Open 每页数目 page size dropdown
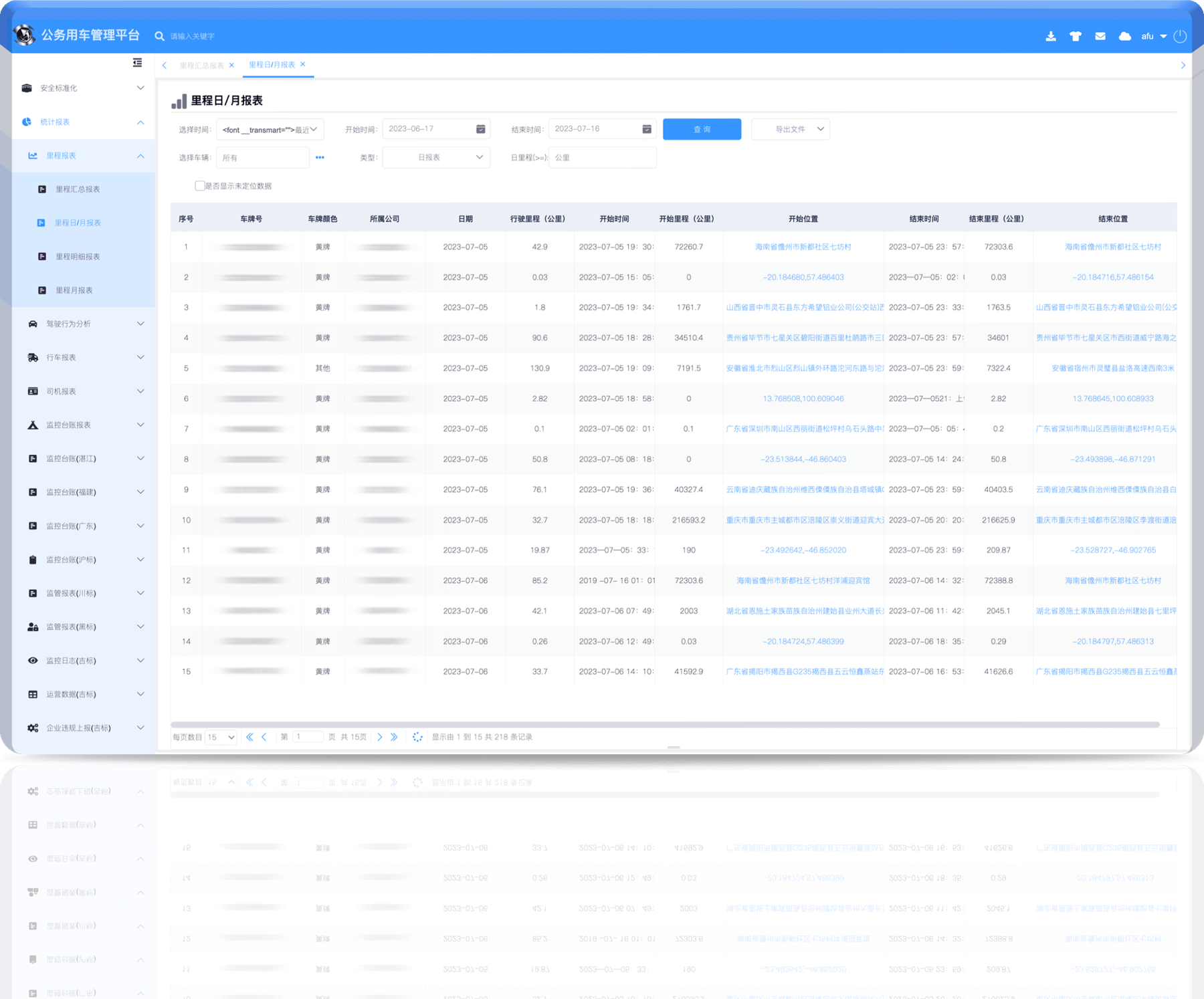Screen dimensions: 1204x999 click(x=221, y=737)
